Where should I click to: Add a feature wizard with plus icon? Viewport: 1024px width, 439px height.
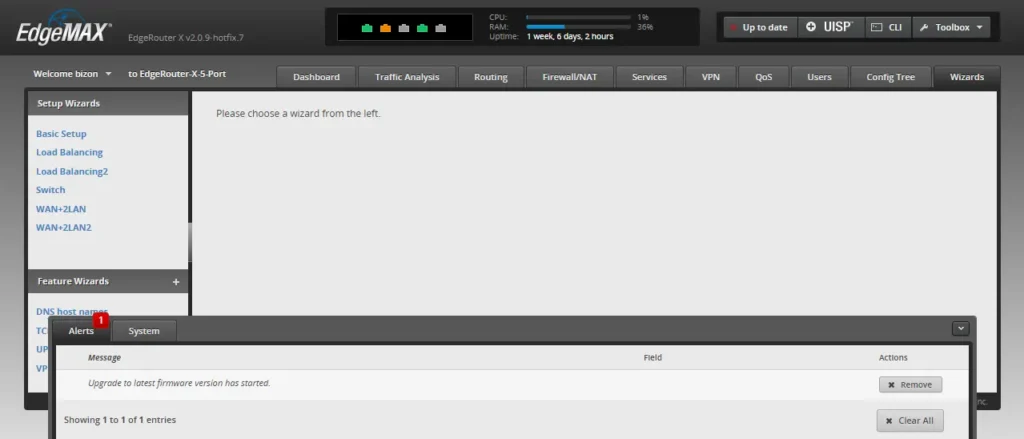pos(176,282)
